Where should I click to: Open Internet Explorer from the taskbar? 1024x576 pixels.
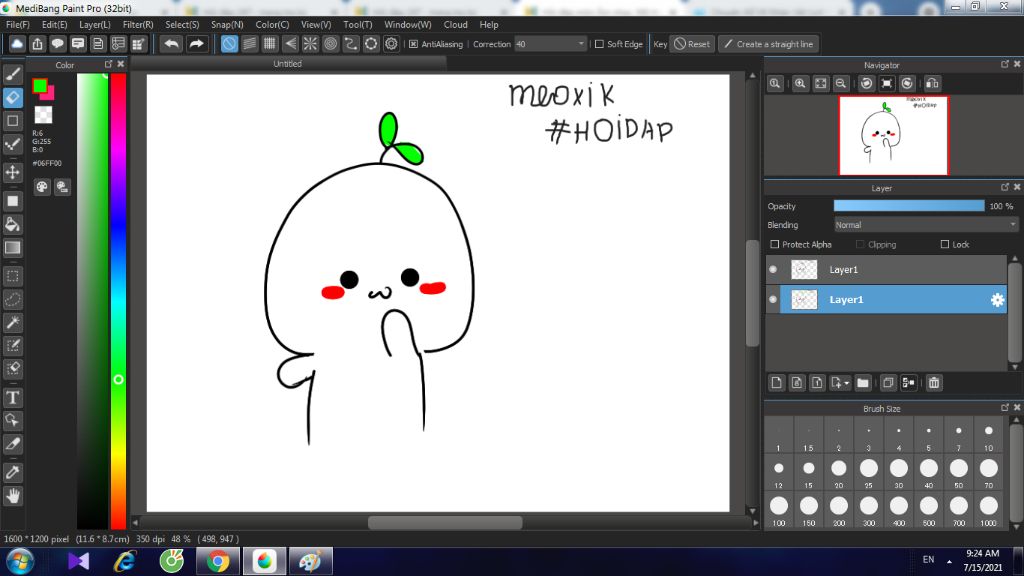[124, 562]
